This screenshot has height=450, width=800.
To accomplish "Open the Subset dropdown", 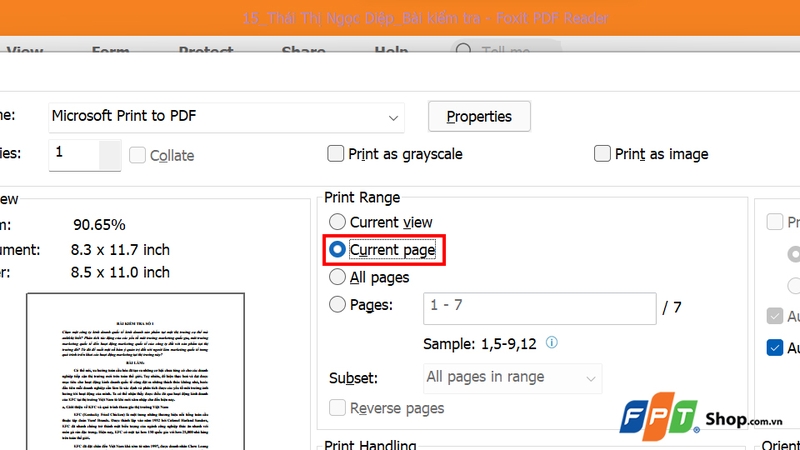I will click(x=512, y=378).
